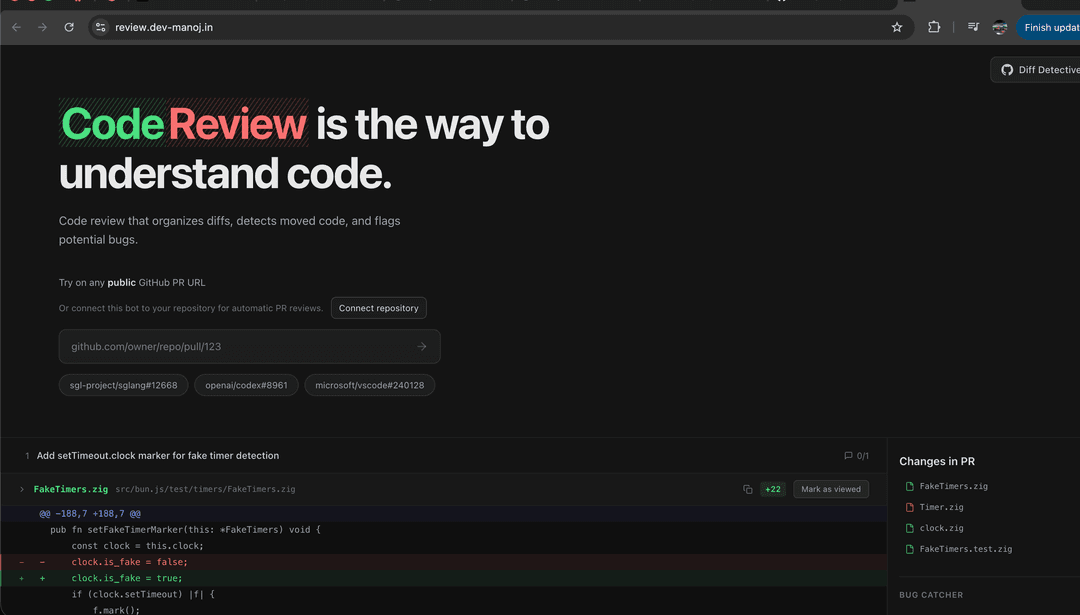Screen dimensions: 1080x615
Task: Click the Connect repository button
Action: click(x=378, y=308)
